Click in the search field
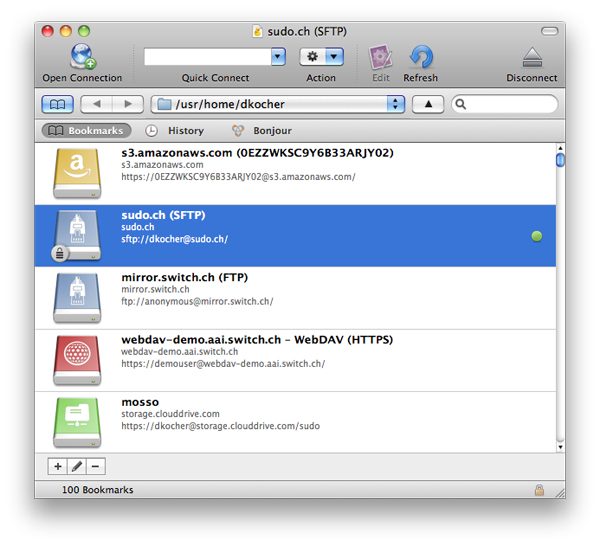This screenshot has width=600, height=546. pos(504,104)
